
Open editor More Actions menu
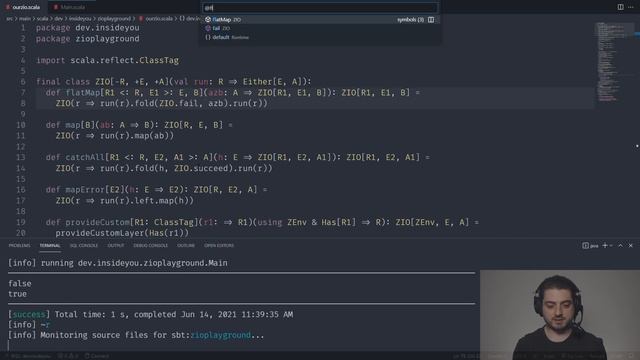tap(631, 7)
